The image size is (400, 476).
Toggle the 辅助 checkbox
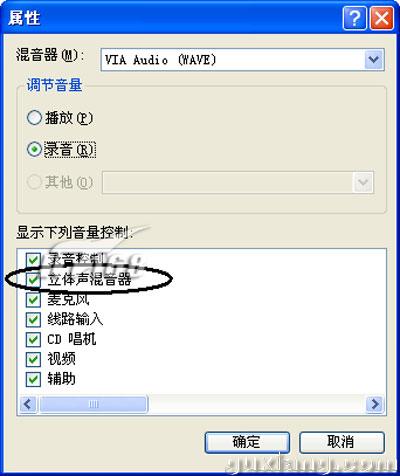[x=33, y=379]
